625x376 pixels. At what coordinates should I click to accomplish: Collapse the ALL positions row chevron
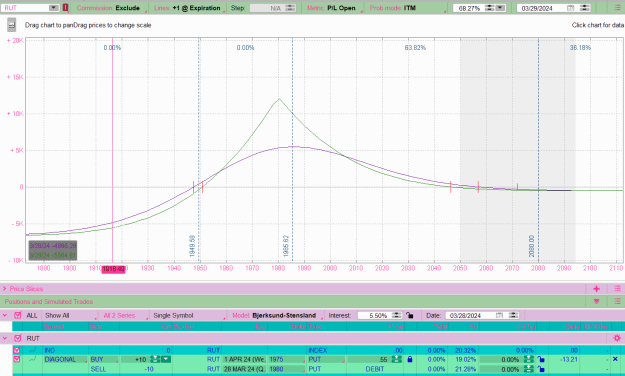click(x=5, y=315)
